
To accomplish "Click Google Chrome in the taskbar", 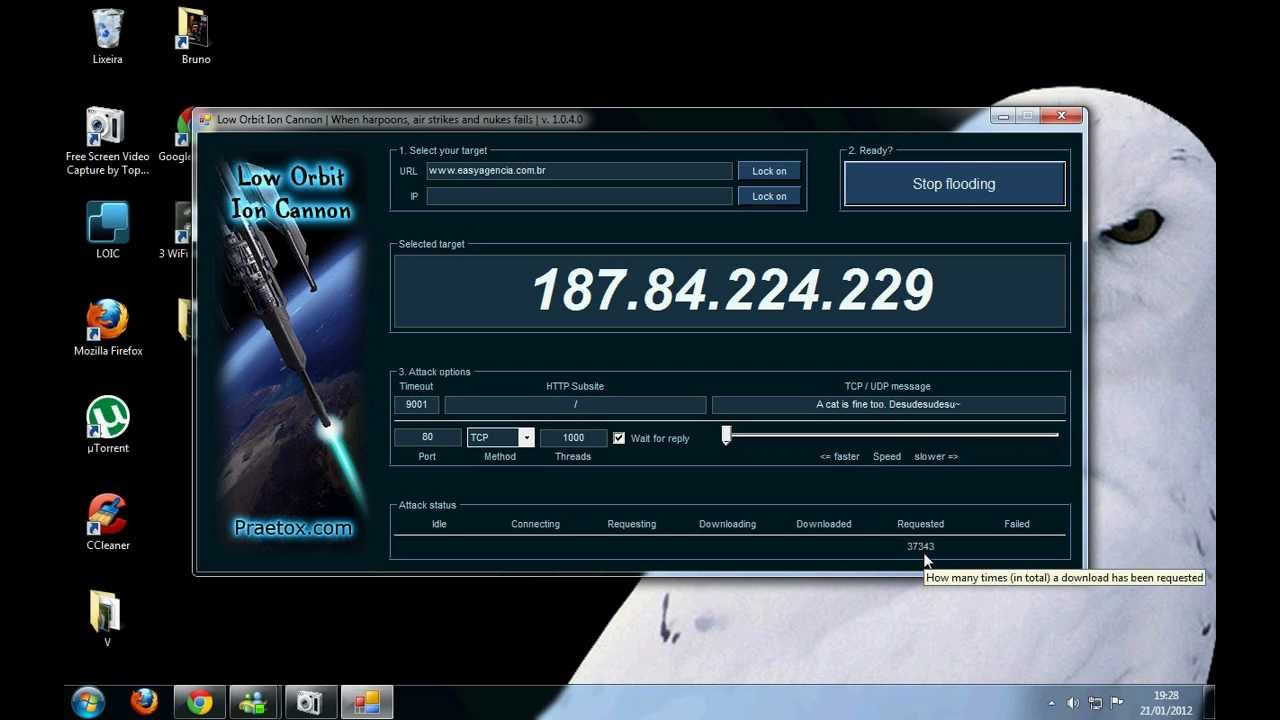I will coord(200,703).
